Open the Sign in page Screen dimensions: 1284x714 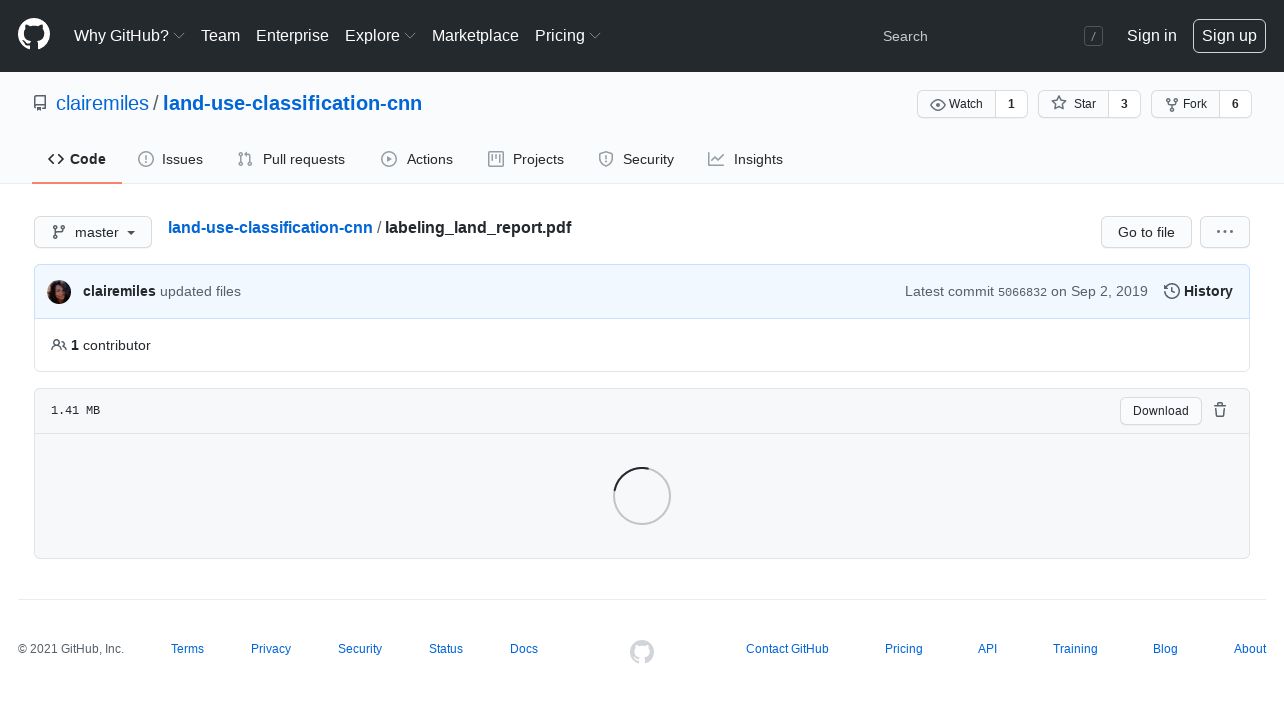click(1151, 36)
